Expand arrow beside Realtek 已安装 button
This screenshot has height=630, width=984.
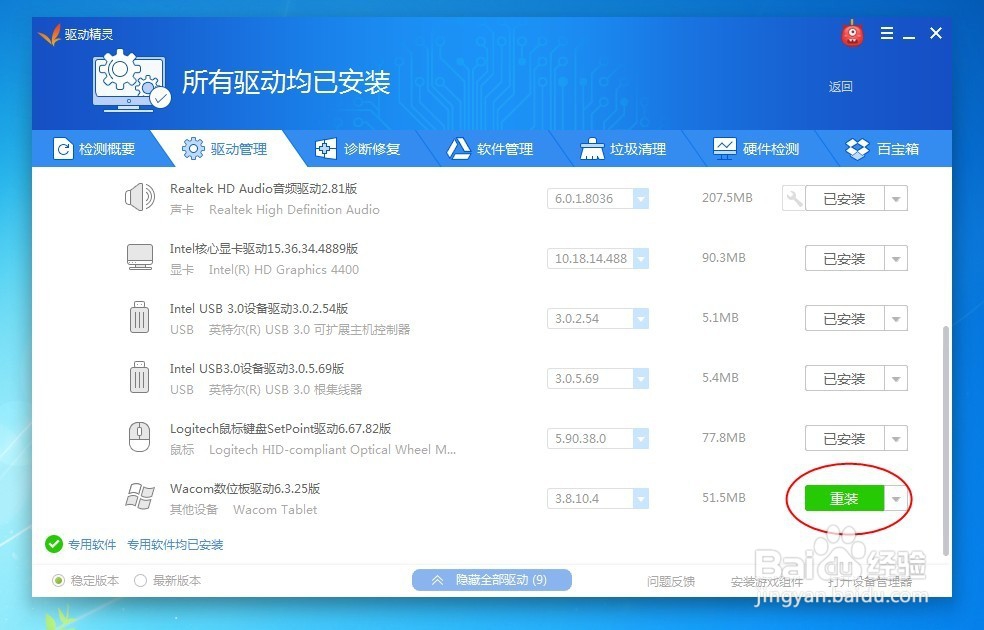click(896, 198)
